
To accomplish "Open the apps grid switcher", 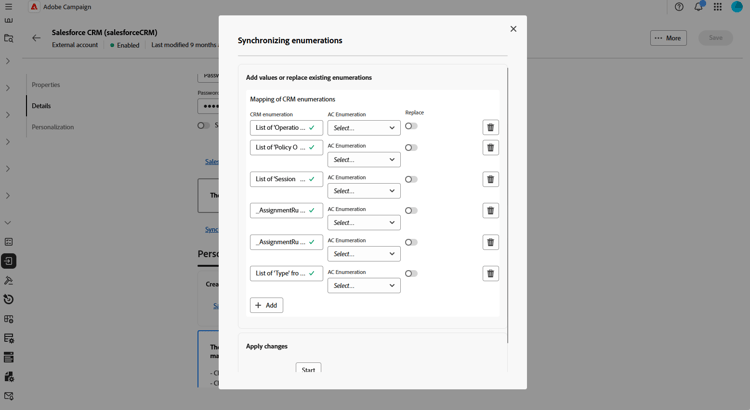I will (x=717, y=7).
